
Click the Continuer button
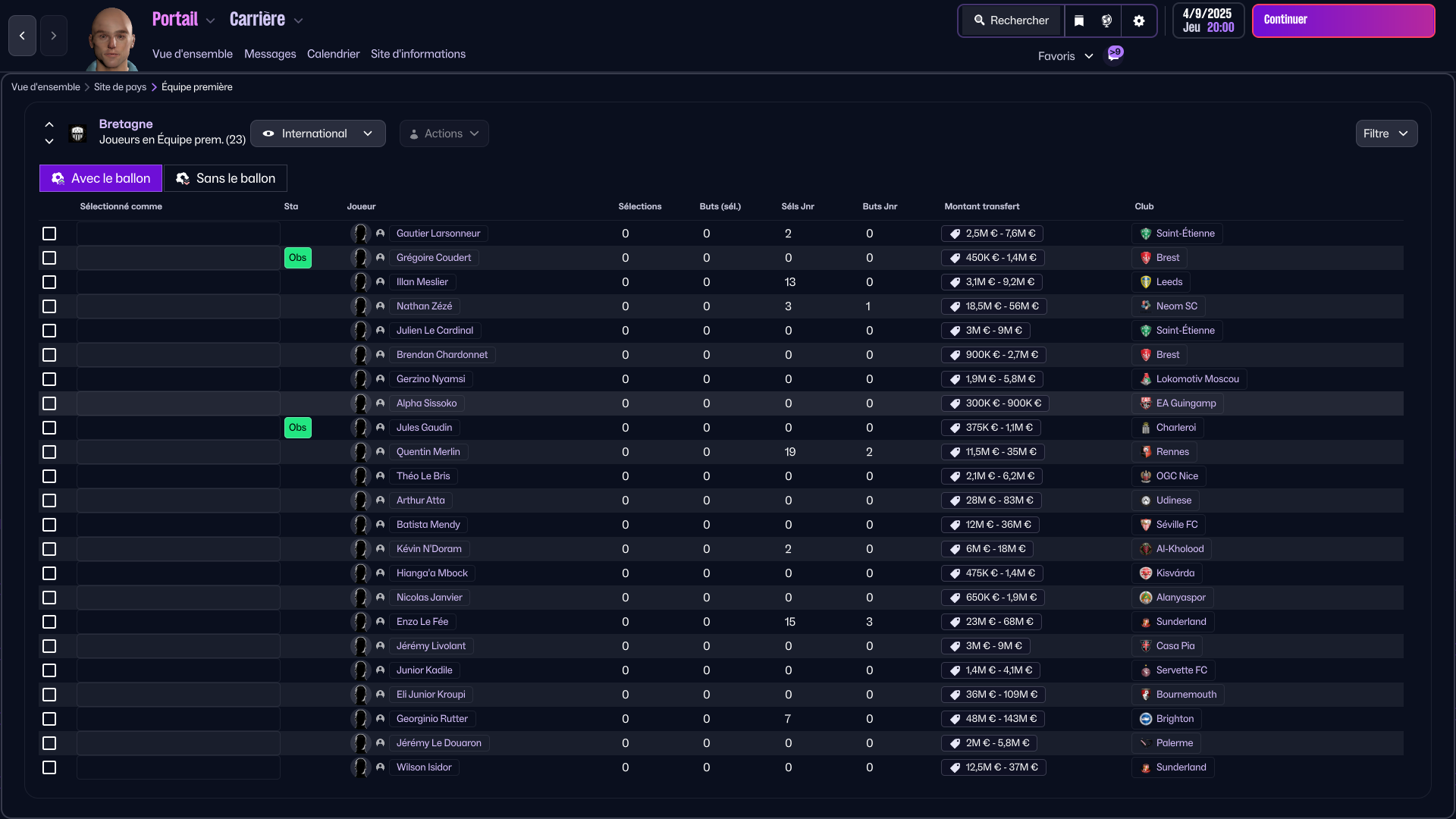1343,20
